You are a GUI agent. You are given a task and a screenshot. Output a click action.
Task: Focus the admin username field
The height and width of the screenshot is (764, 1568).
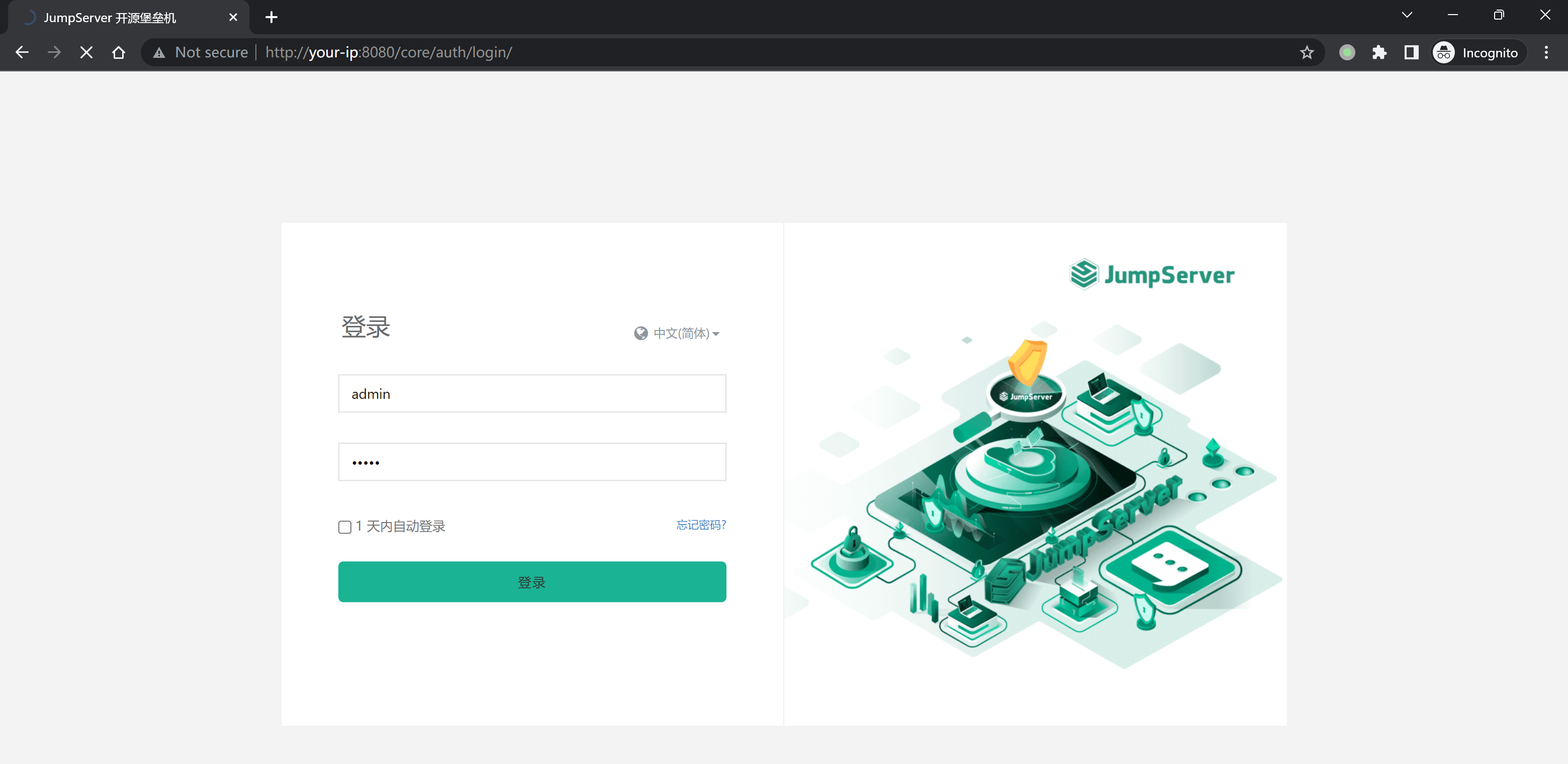point(531,394)
